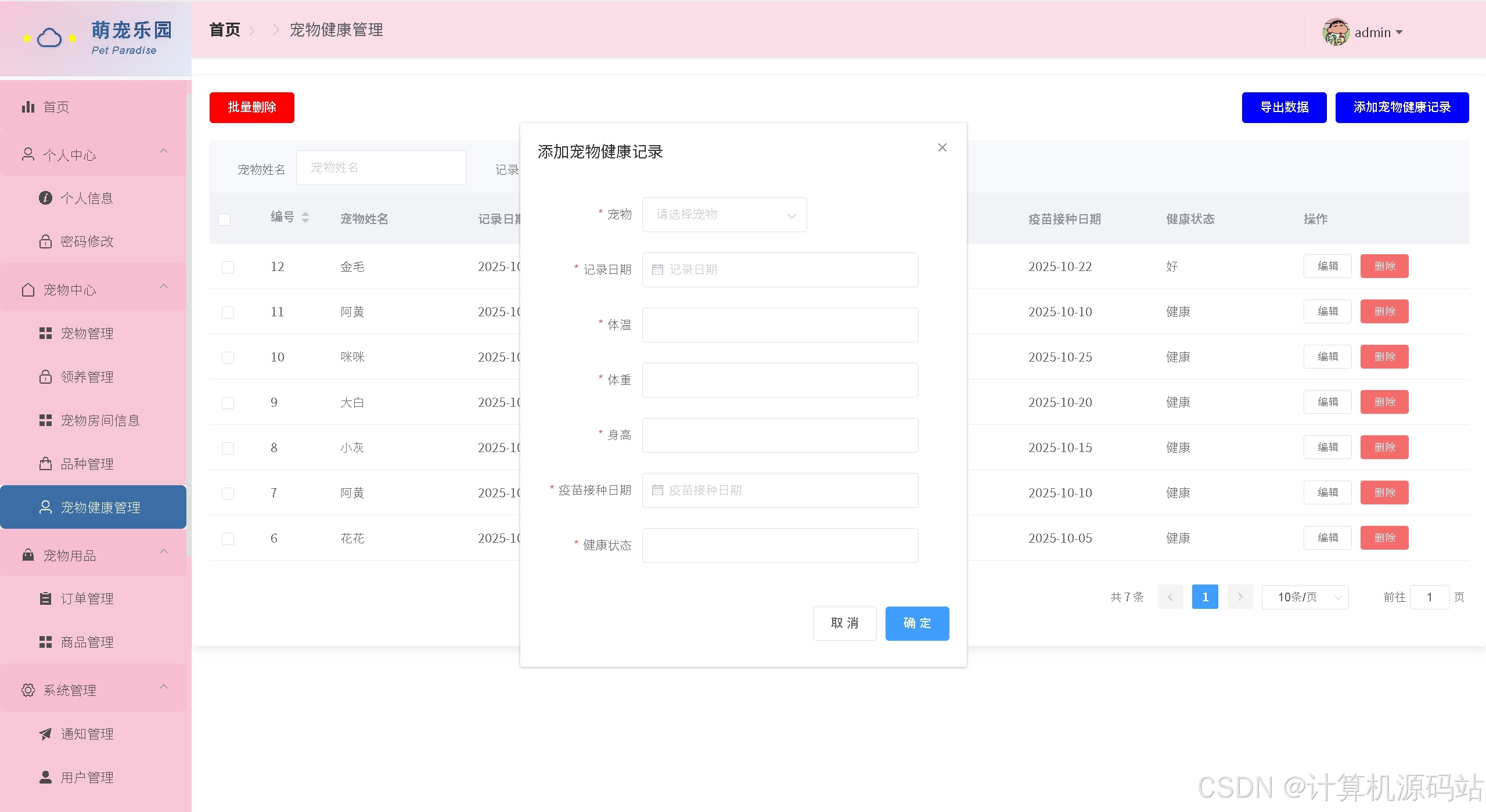Viewport: 1486px width, 812px height.
Task: Open the admin user dropdown
Action: click(1378, 33)
